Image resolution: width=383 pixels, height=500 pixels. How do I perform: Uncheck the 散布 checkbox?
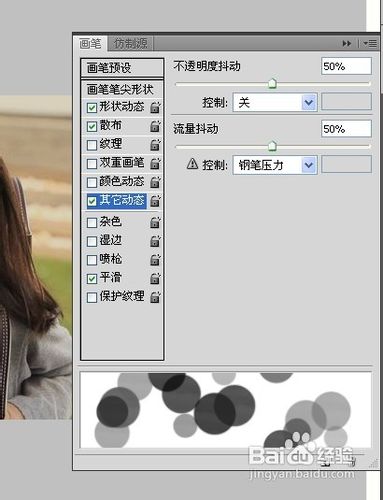[92, 126]
